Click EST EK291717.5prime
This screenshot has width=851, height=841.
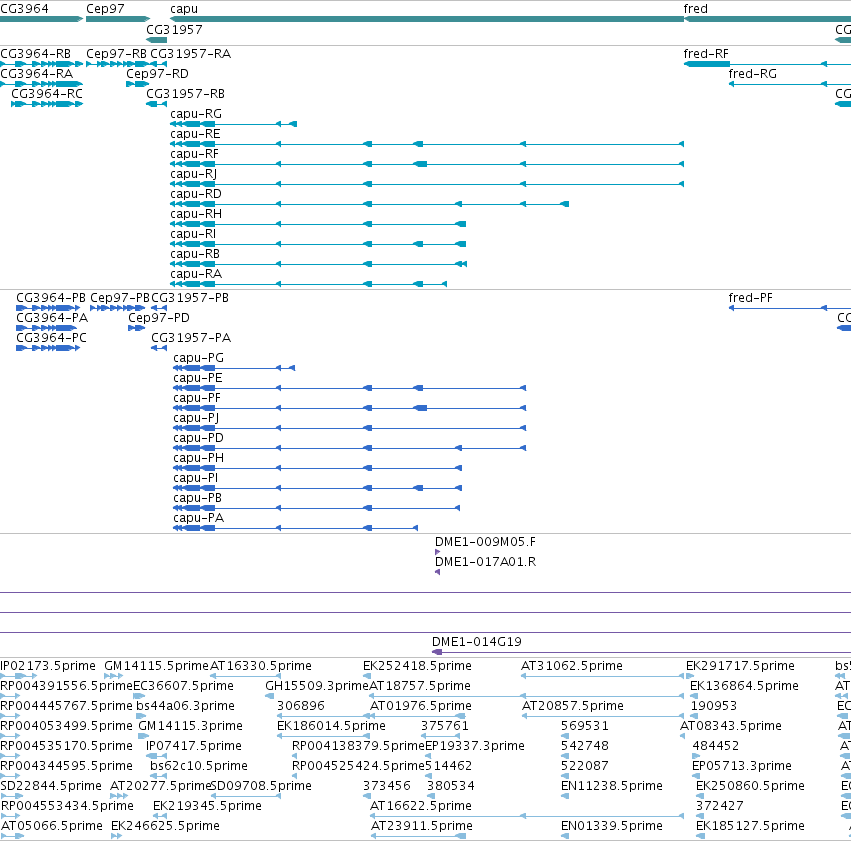pos(740,666)
